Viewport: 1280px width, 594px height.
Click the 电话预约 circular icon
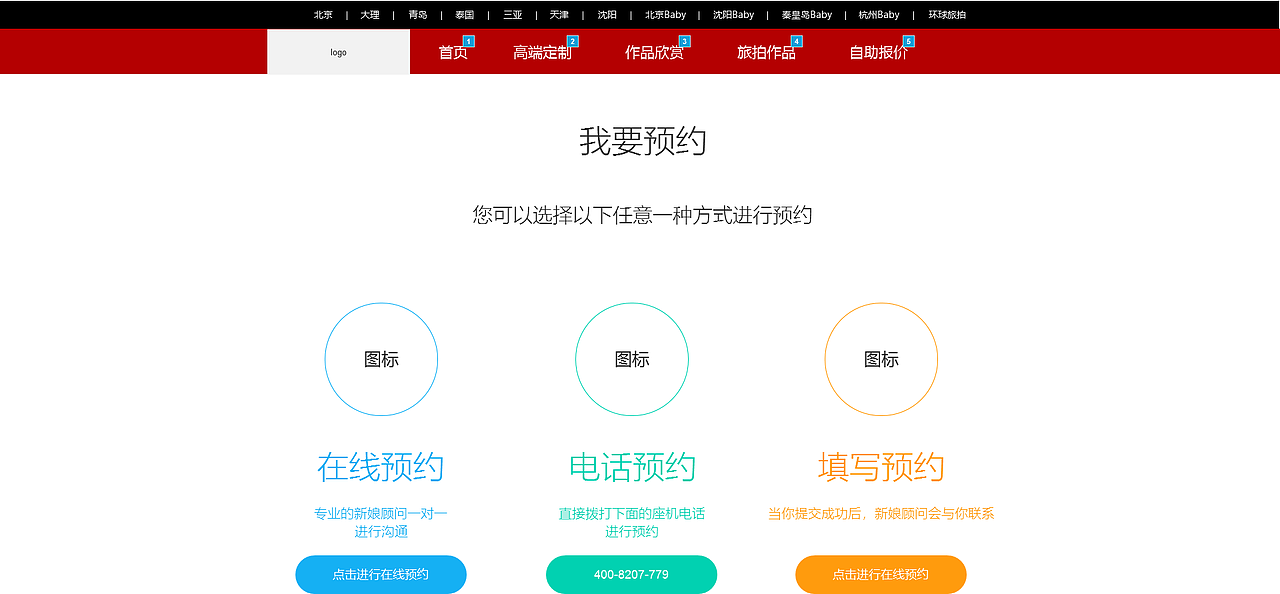pyautogui.click(x=631, y=359)
